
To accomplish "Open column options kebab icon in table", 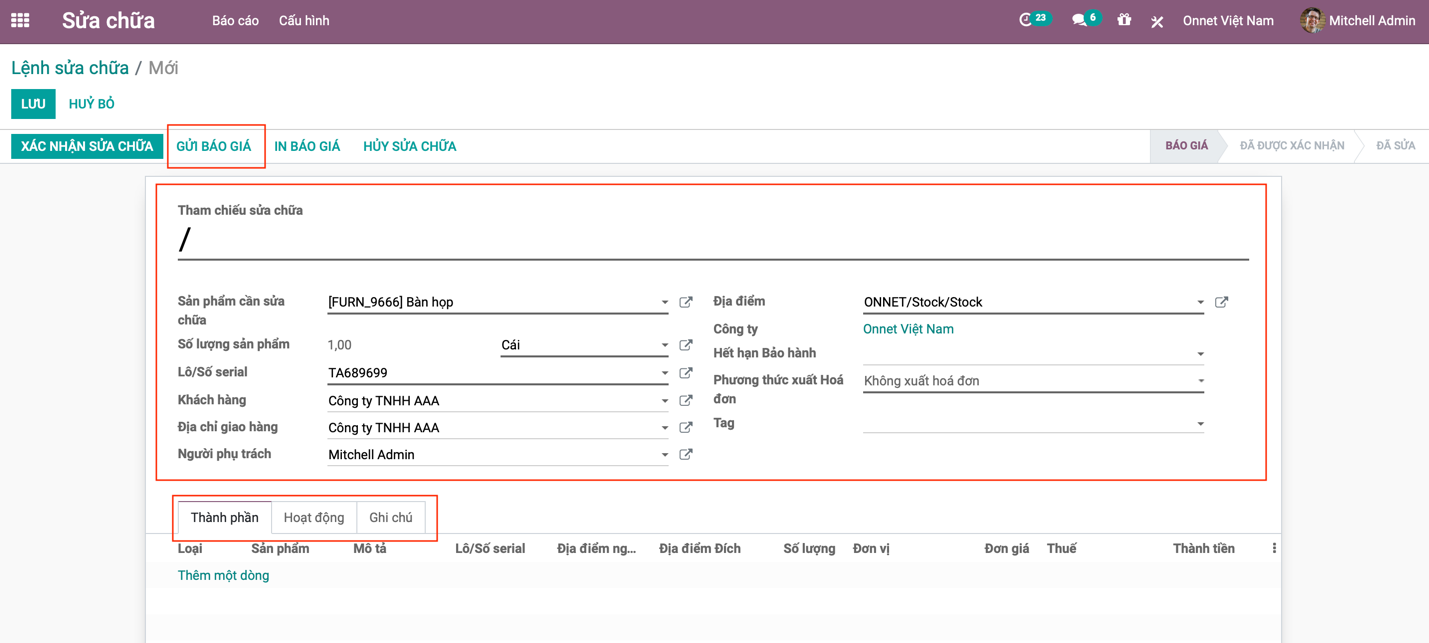I will [x=1274, y=548].
